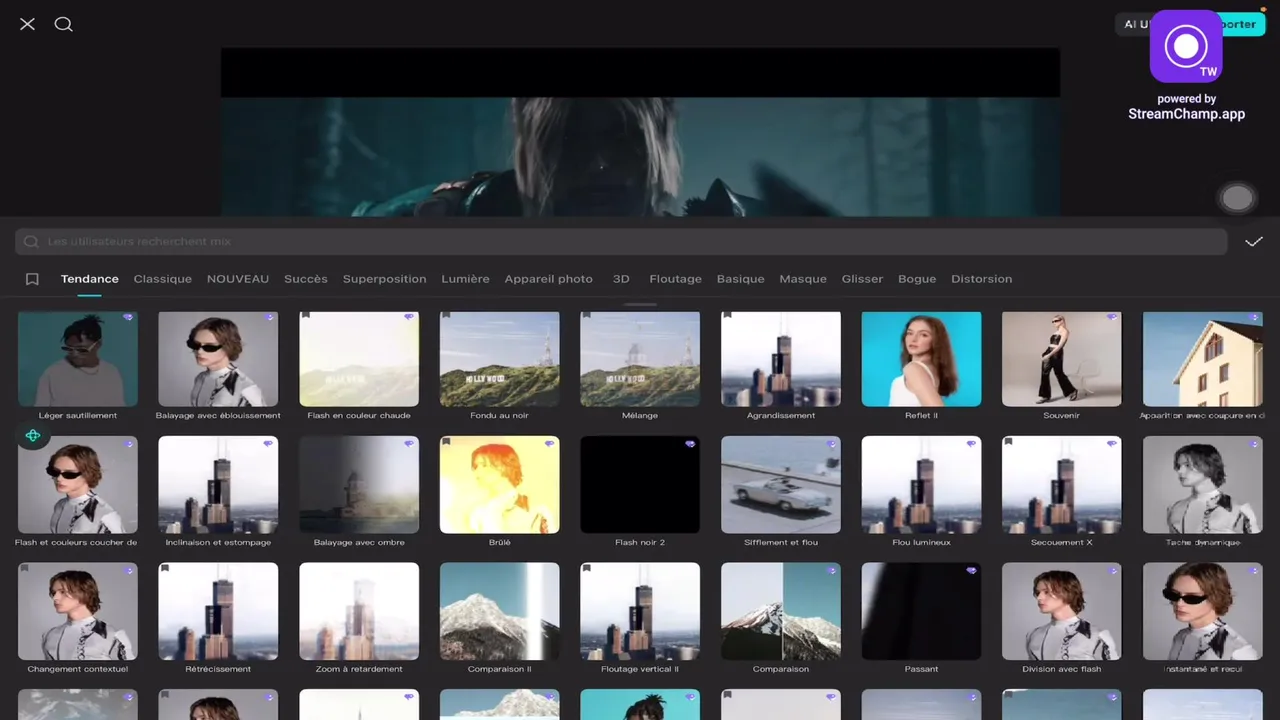Choose the Agrandissement transition
This screenshot has height=720, width=1280.
coord(781,359)
